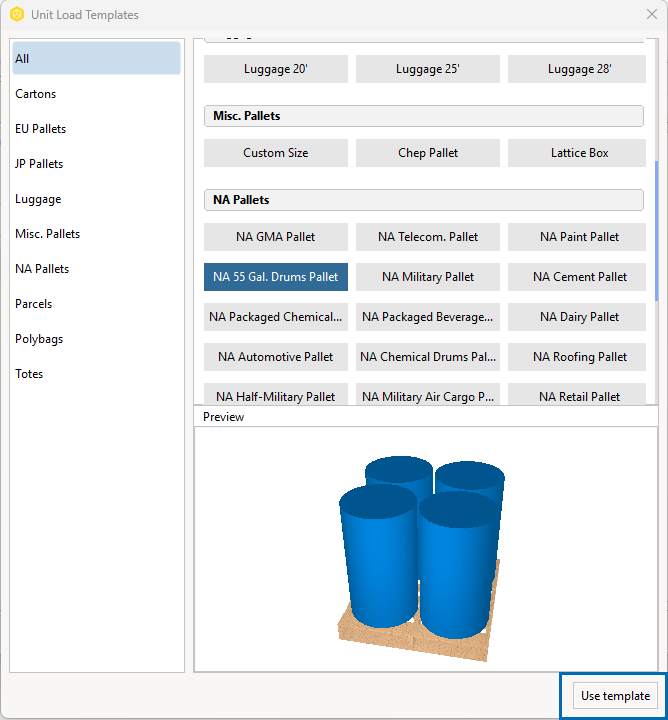668x720 pixels.
Task: Pick the NA Telecom. Pallet template
Action: 428,237
